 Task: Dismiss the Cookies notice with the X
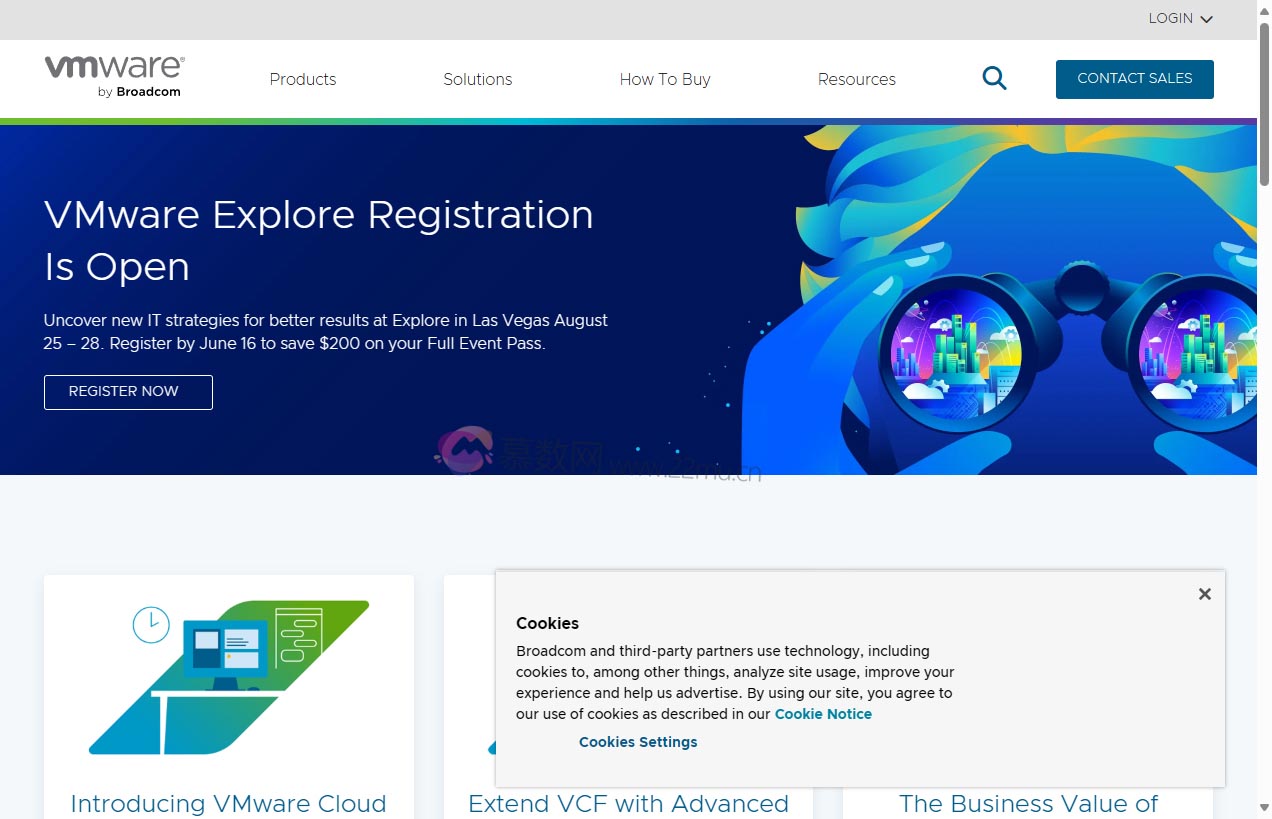tap(1204, 593)
